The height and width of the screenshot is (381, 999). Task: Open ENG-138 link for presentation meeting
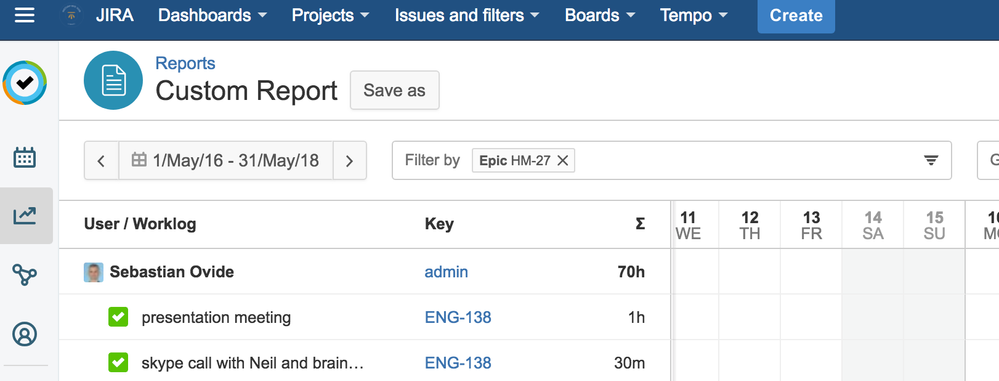(x=457, y=317)
